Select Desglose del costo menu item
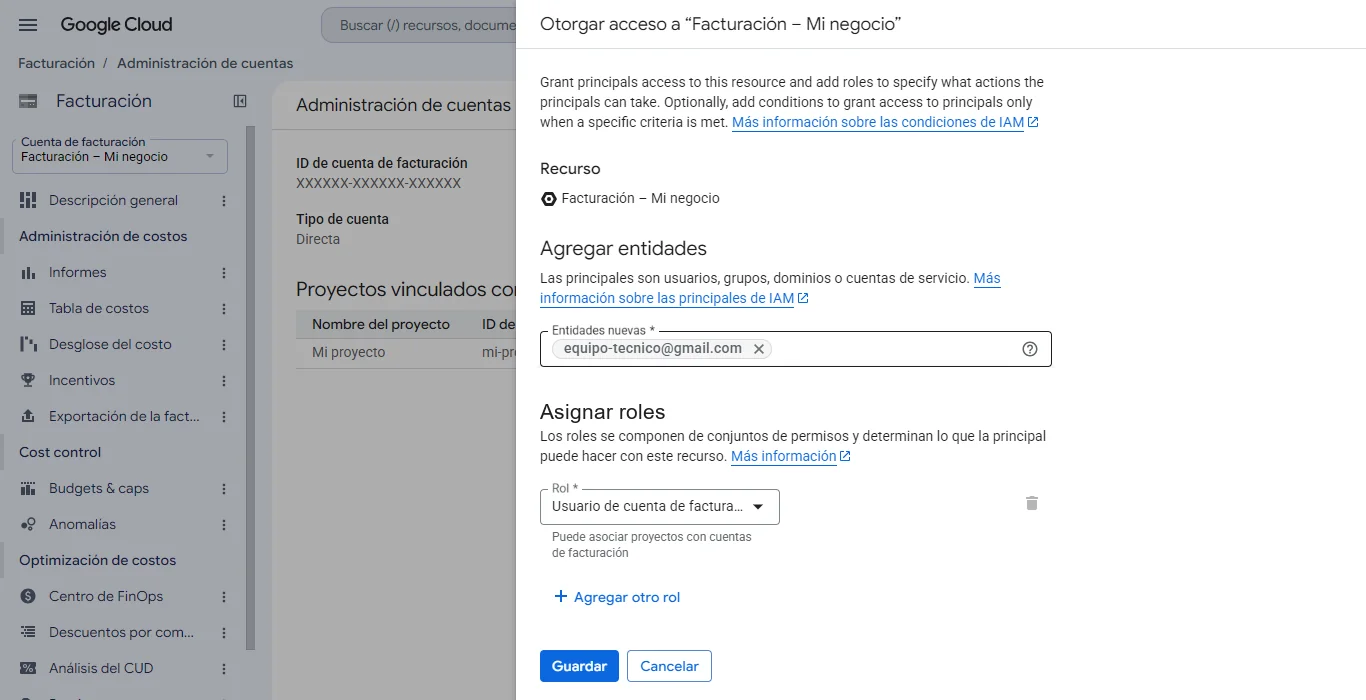This screenshot has width=1366, height=700. [110, 344]
